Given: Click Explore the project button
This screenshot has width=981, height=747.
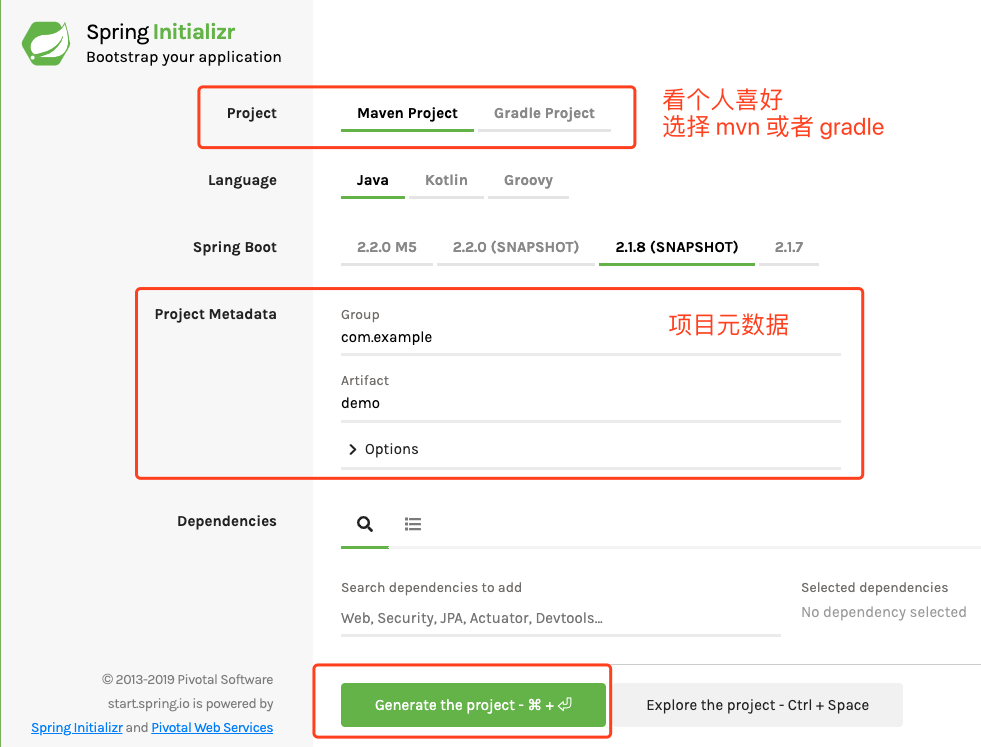Looking at the screenshot, I should [757, 705].
